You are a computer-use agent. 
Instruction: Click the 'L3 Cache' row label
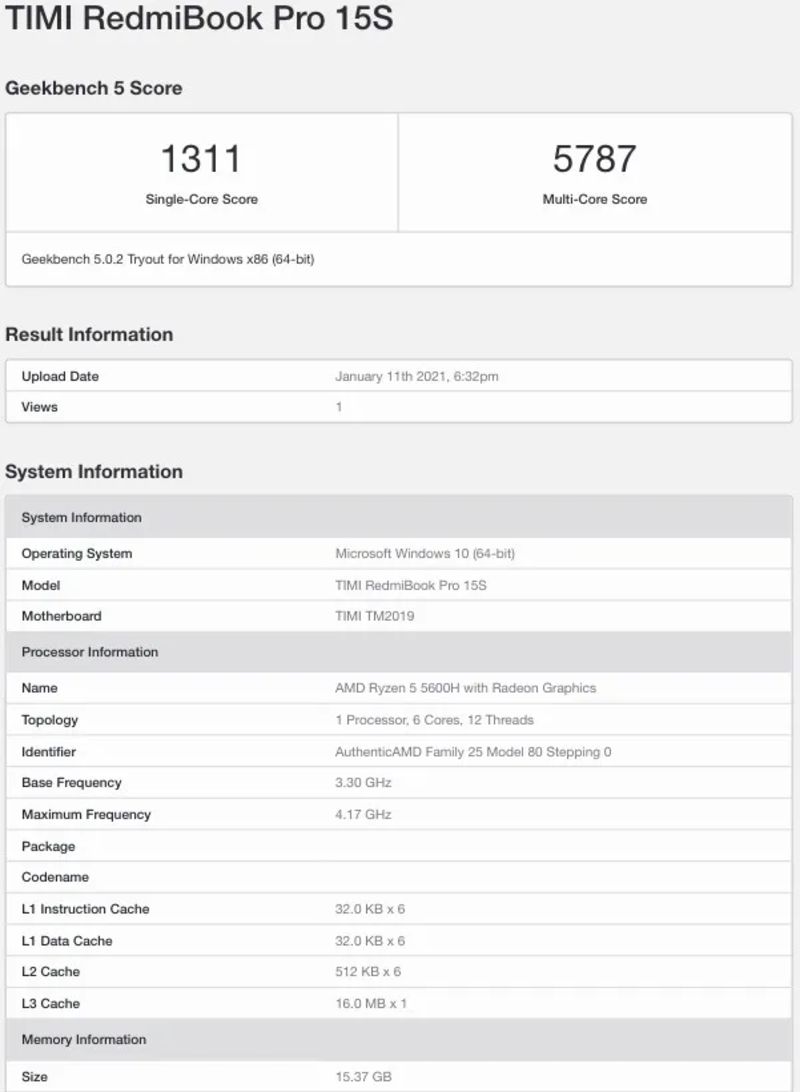[x=50, y=1004]
